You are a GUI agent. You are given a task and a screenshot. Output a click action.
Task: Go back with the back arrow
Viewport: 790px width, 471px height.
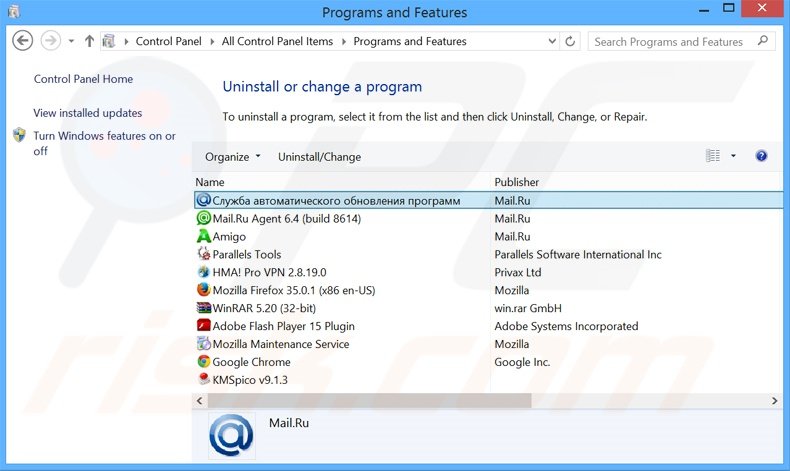23,41
